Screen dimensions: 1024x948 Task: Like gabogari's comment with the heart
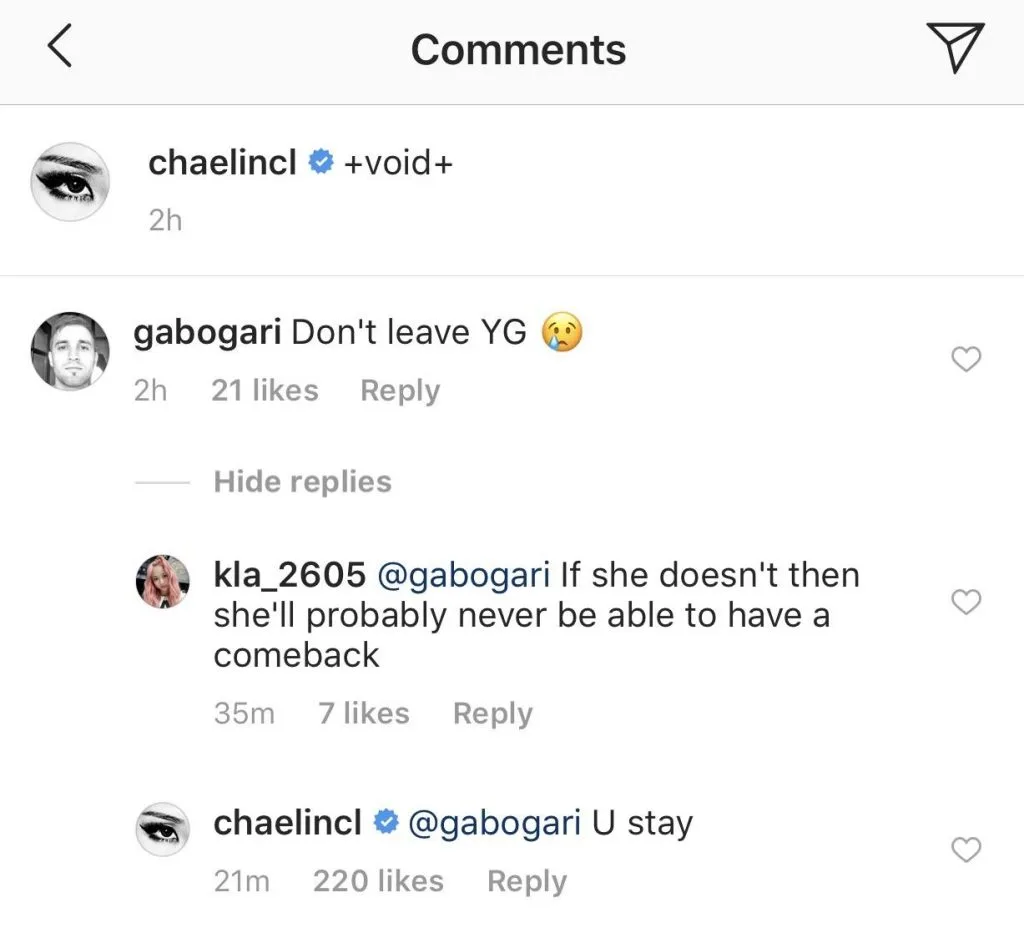[965, 360]
